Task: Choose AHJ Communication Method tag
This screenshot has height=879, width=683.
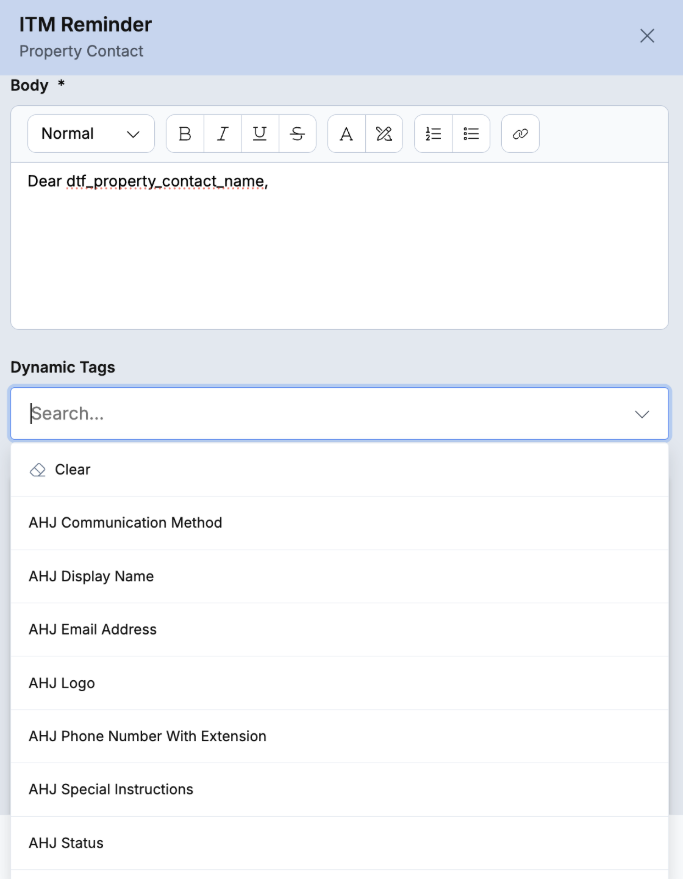Action: coord(340,523)
